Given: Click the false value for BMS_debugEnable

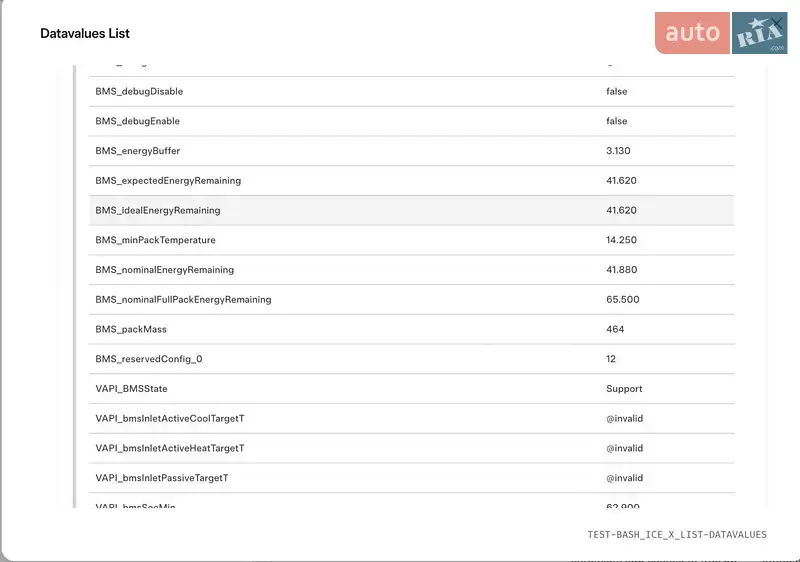Looking at the screenshot, I should (616, 121).
